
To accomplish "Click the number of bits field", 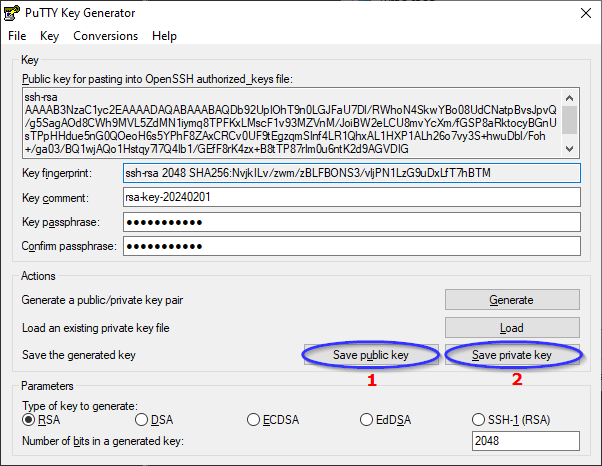I will pyautogui.click(x=525, y=441).
